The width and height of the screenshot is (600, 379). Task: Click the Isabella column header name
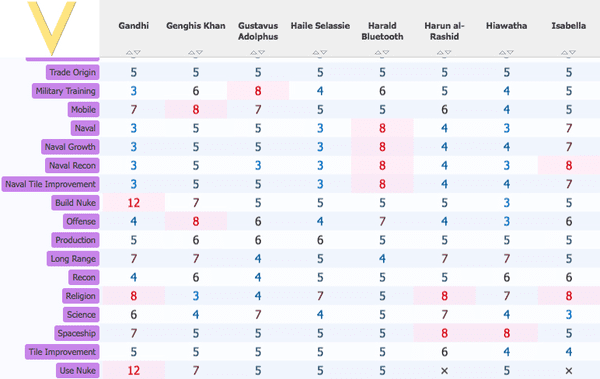click(569, 26)
